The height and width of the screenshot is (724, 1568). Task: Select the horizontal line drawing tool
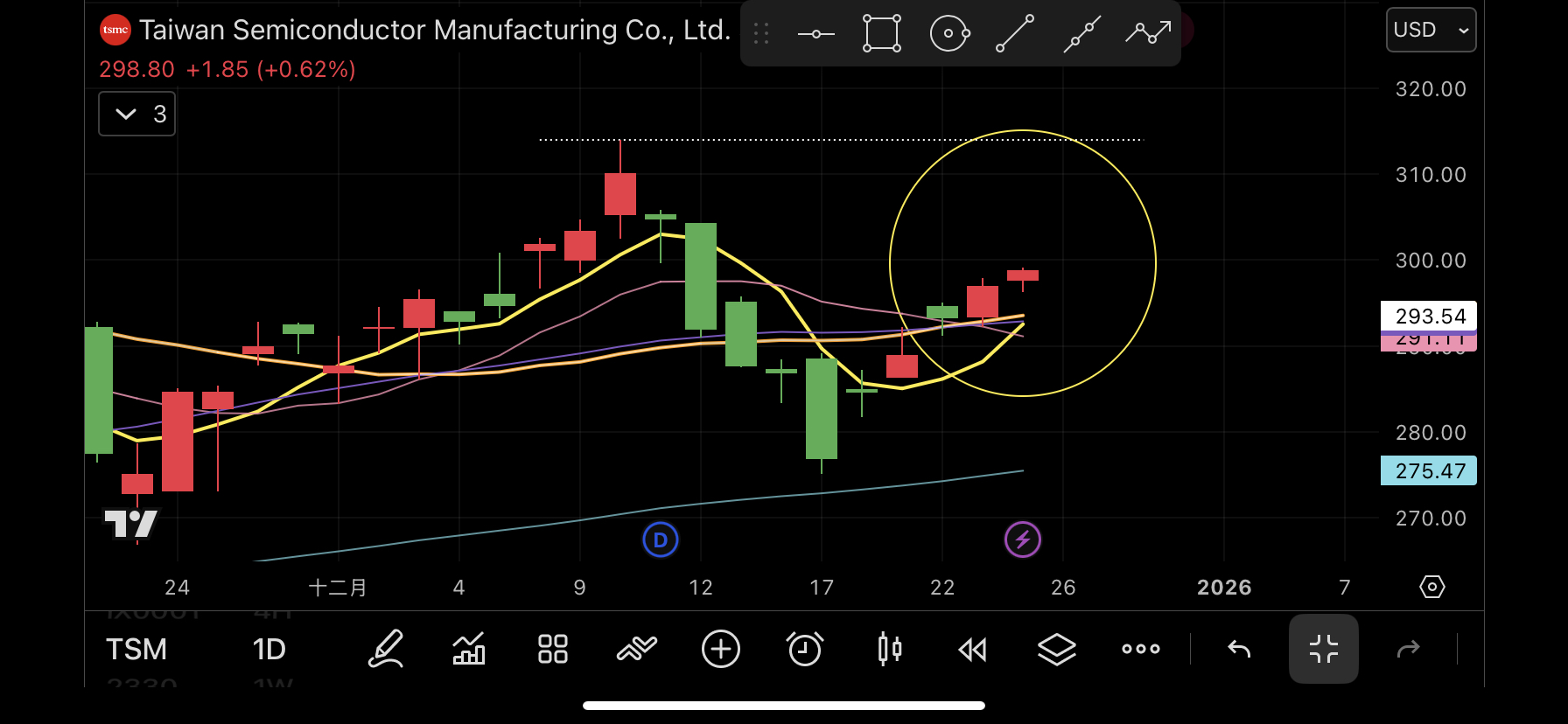point(816,34)
